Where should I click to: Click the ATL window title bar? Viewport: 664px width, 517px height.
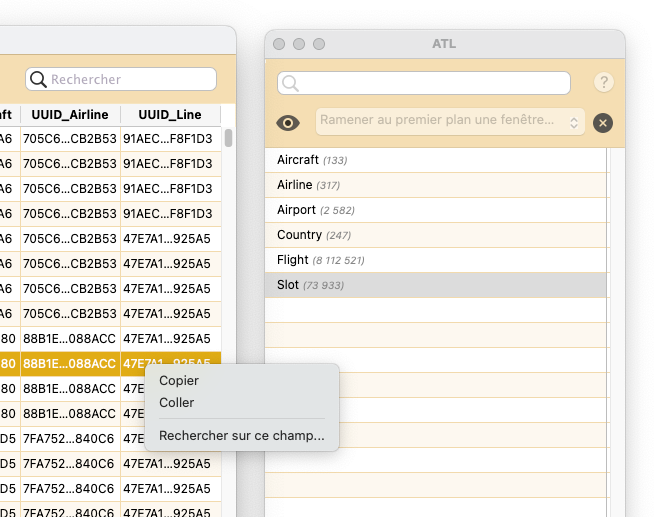(445, 44)
